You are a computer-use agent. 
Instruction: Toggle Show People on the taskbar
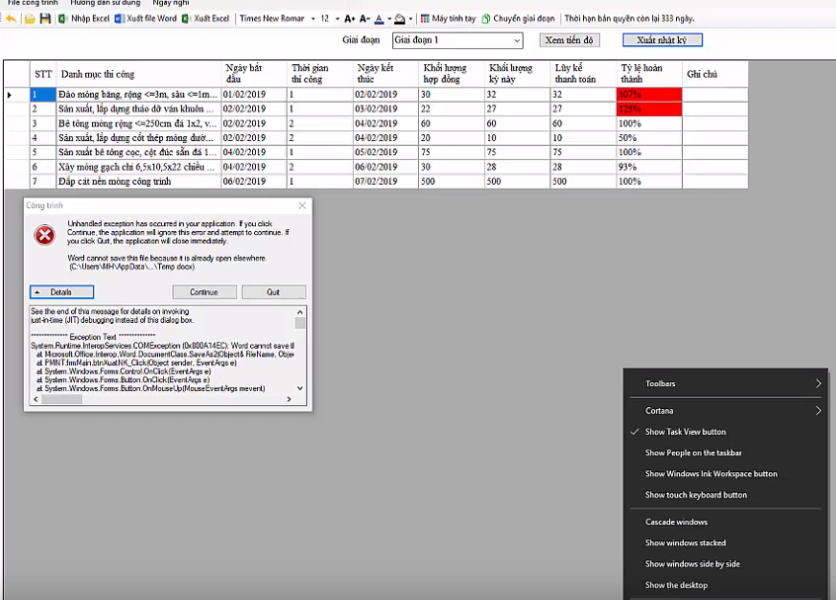click(x=726, y=453)
